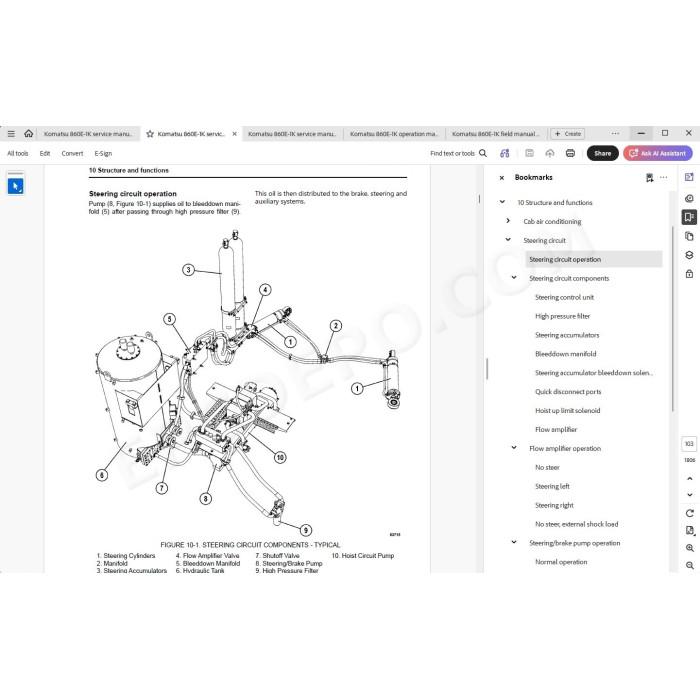The height and width of the screenshot is (700, 700).
Task: Open Ask AI Assistant
Action: tap(658, 153)
